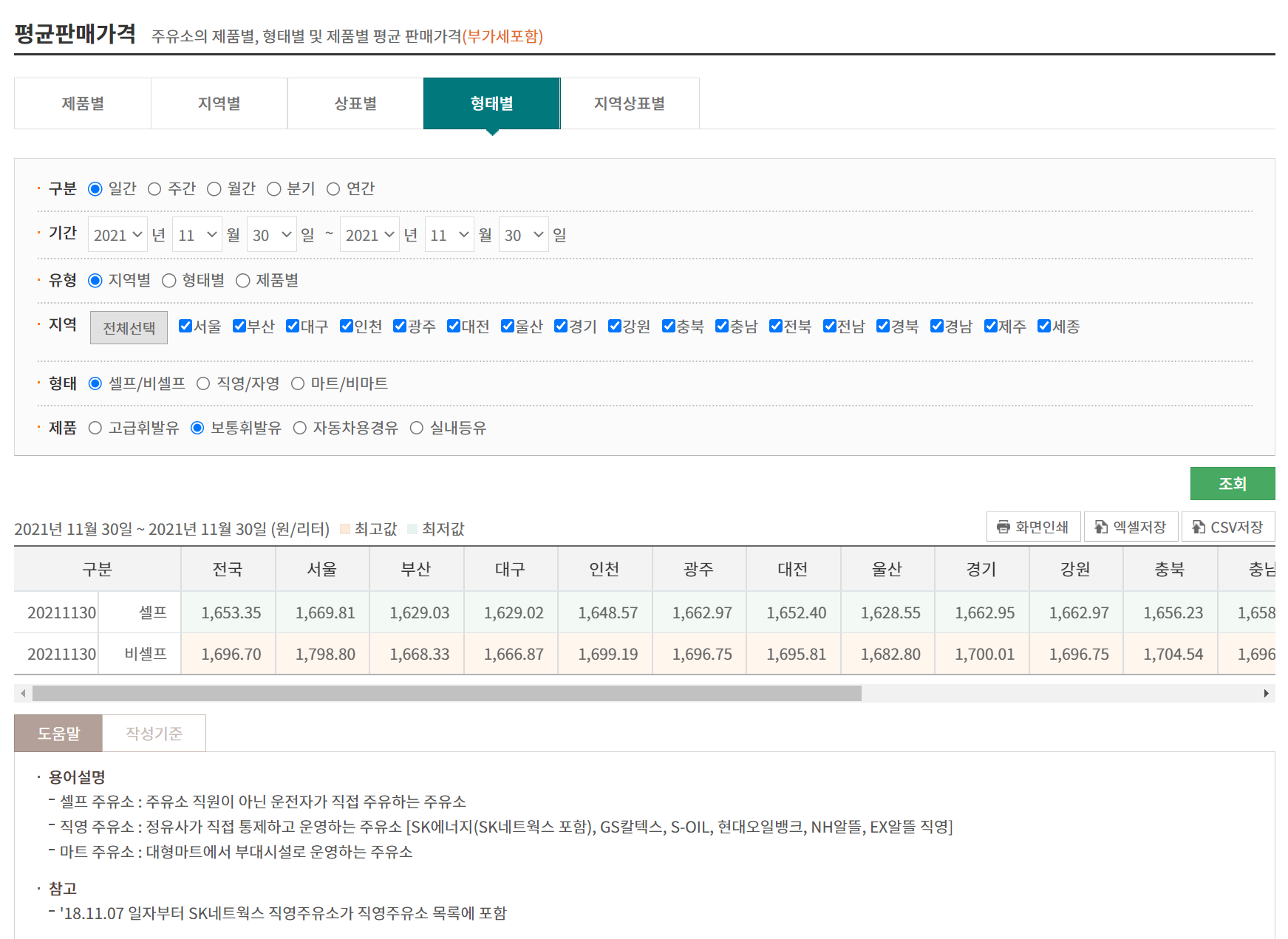This screenshot has height=939, width=1288.
Task: Click the CSV저장 file icon
Action: click(x=1199, y=527)
